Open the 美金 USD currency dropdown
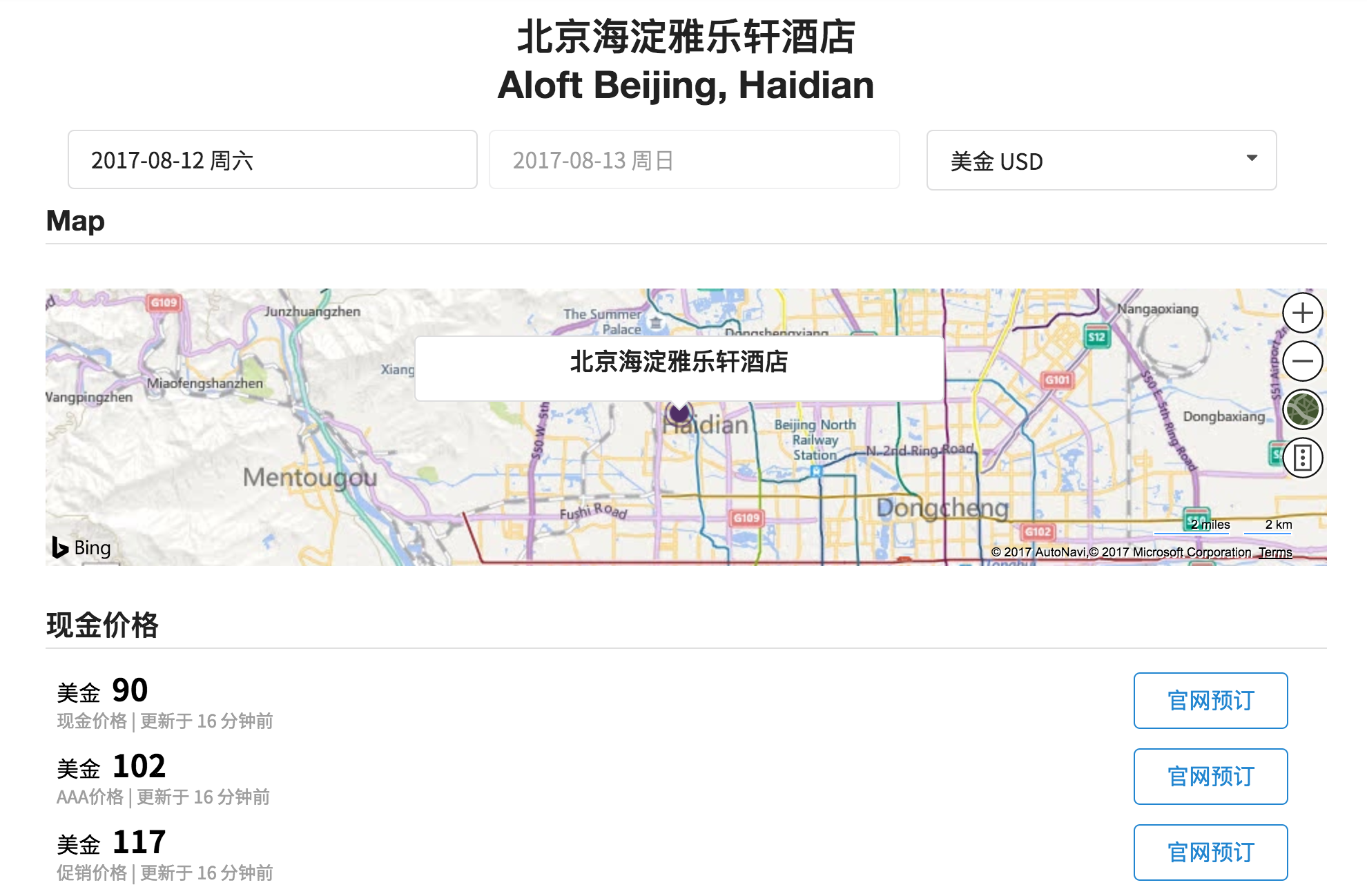 [1101, 160]
